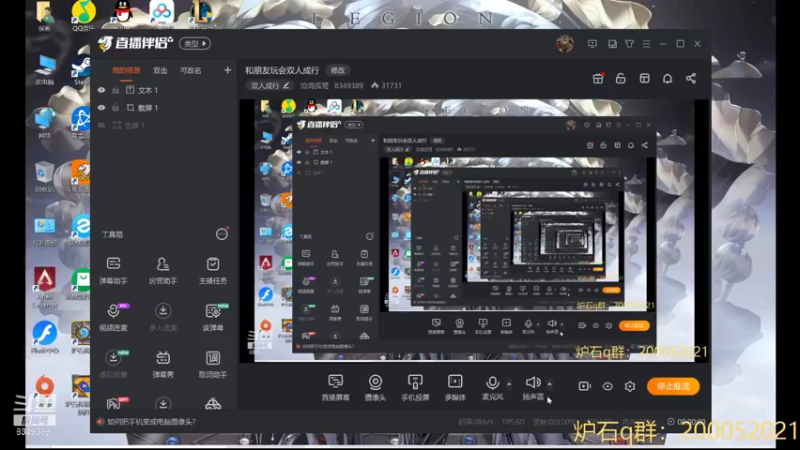Select the 全屏 1 source row
Image resolution: width=800 pixels, height=450 pixels.
click(163, 125)
